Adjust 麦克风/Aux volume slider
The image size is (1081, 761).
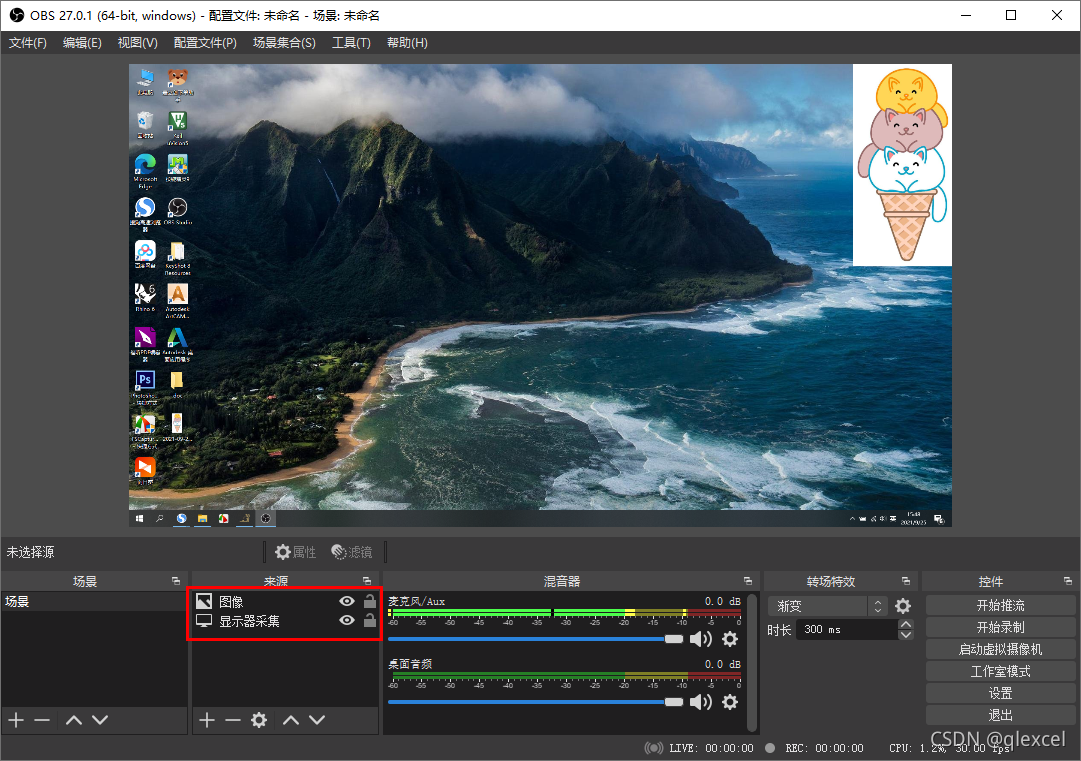pos(535,639)
